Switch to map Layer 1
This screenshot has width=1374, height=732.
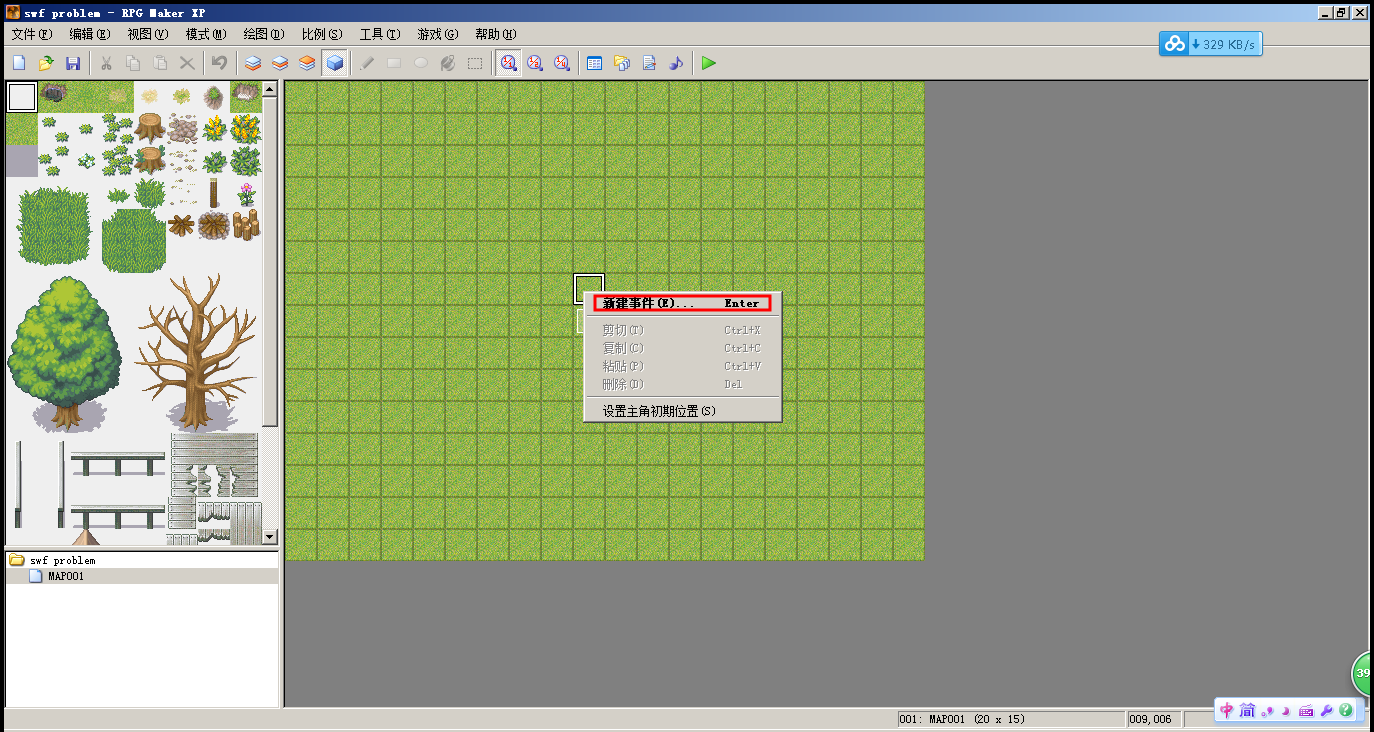(254, 63)
